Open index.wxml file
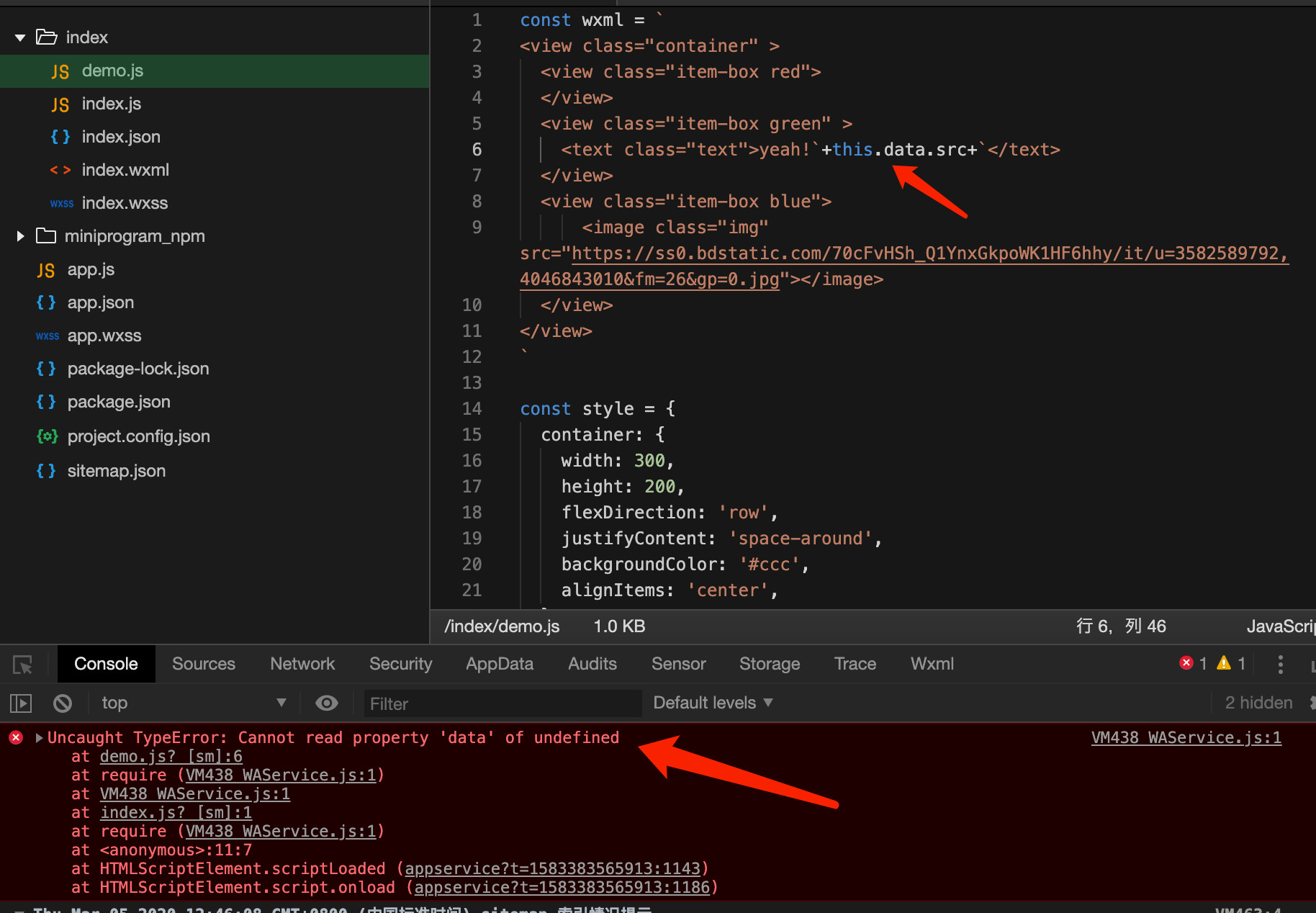Screen dimensions: 1316x913 (125, 170)
